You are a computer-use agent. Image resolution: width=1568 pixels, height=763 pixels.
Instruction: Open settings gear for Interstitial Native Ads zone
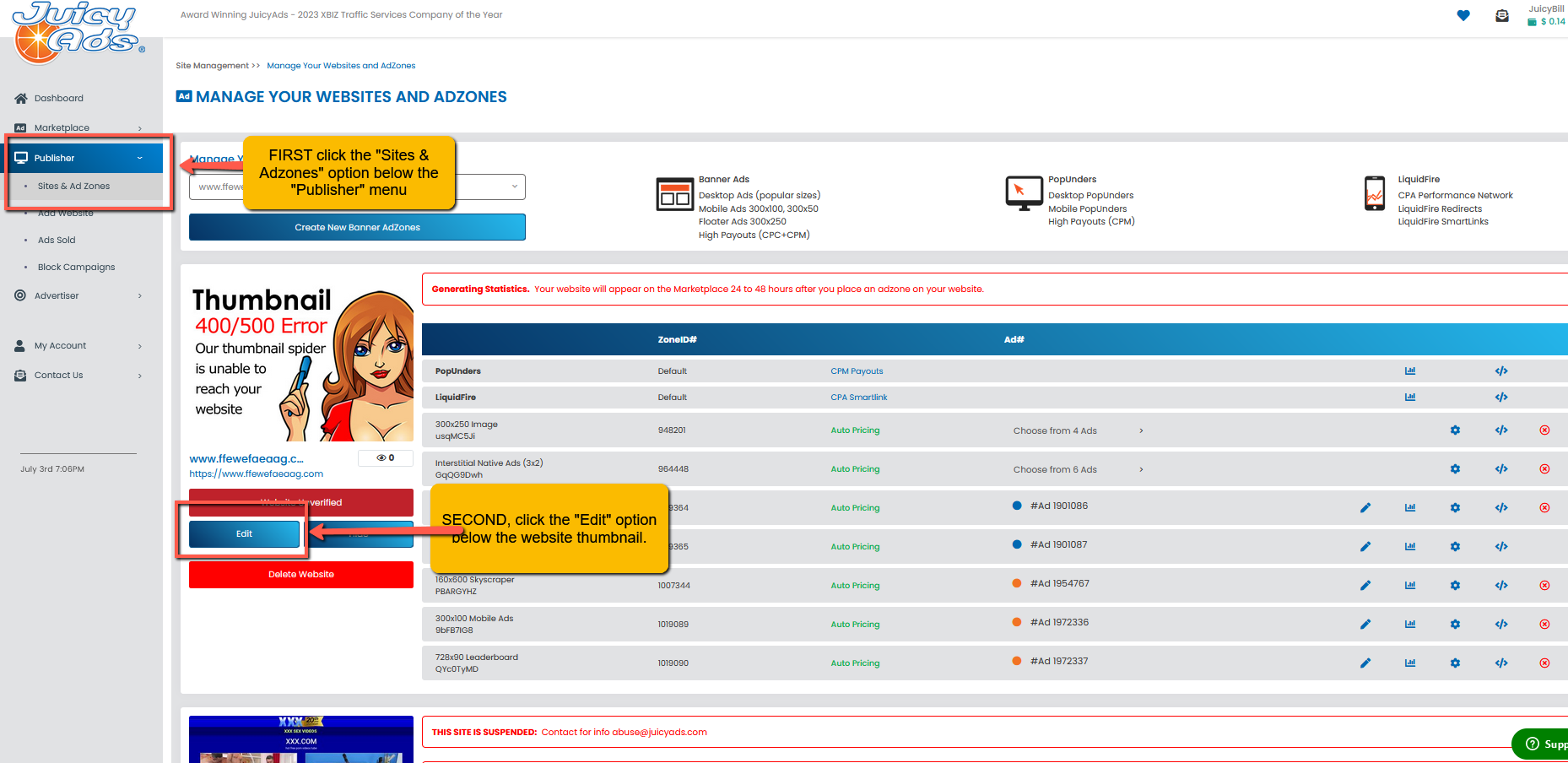[x=1455, y=469]
